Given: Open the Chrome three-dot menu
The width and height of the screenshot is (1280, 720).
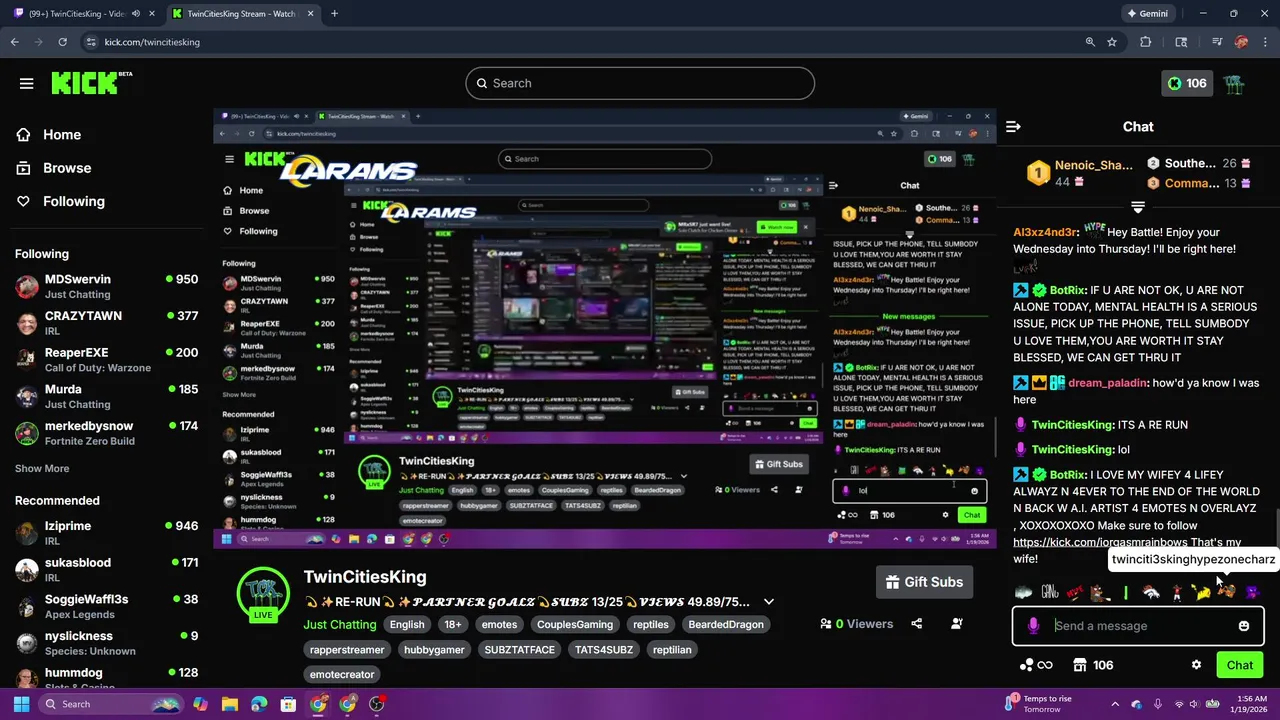Looking at the screenshot, I should (1265, 42).
